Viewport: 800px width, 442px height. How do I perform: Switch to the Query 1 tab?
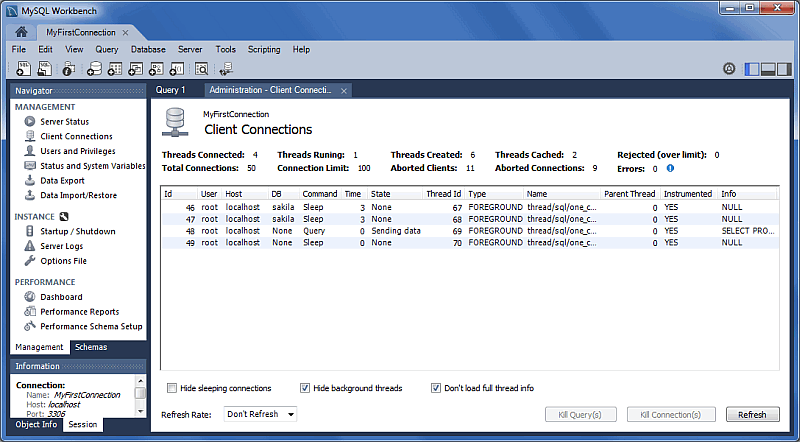[170, 90]
